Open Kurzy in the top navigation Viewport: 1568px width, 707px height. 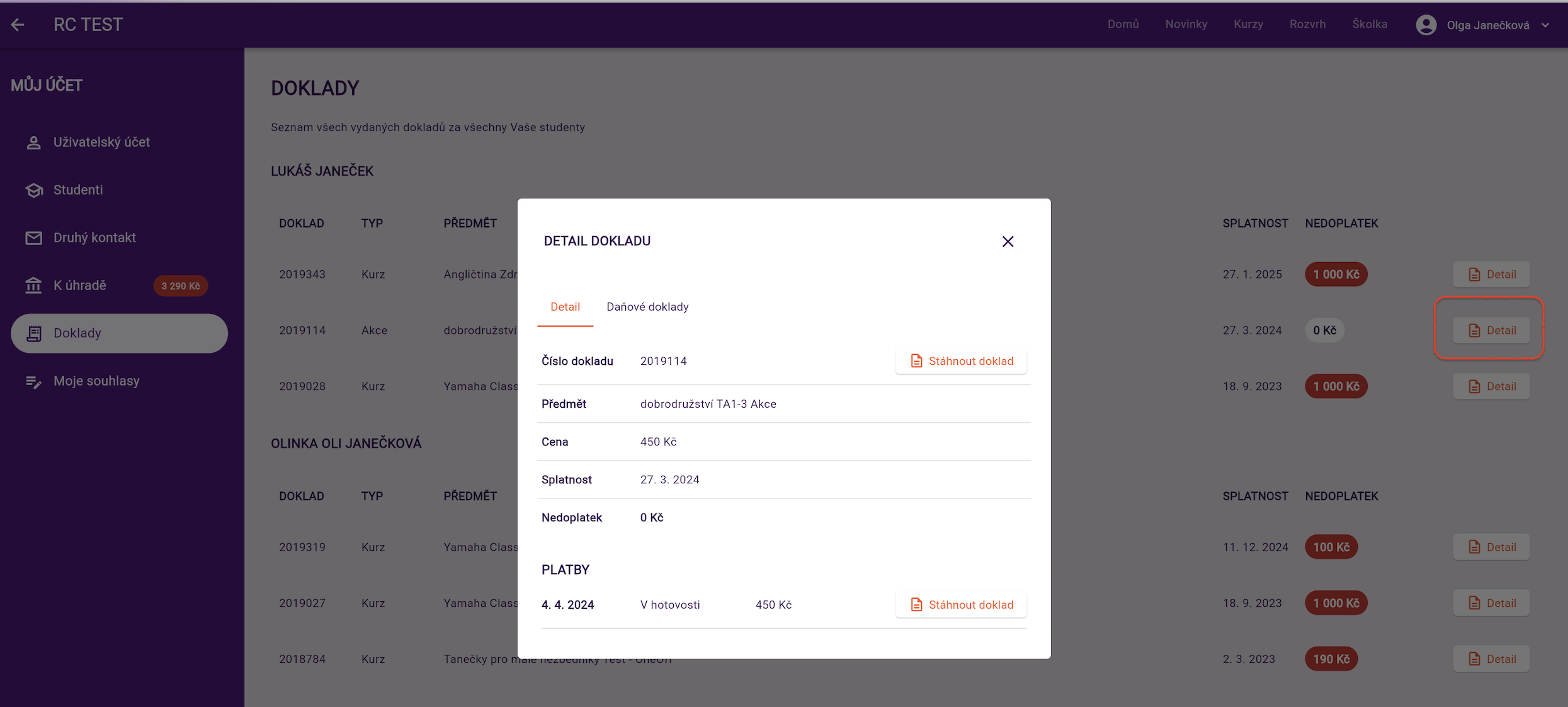point(1248,24)
